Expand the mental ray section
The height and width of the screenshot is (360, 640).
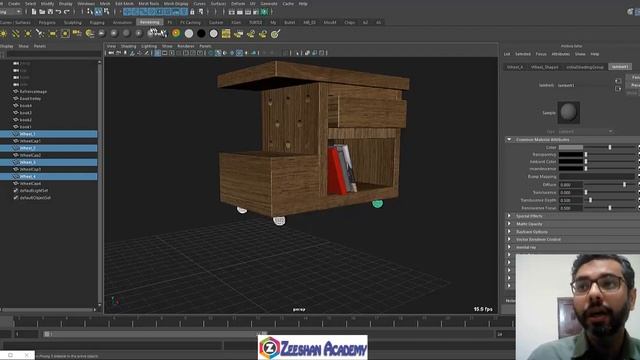point(509,247)
